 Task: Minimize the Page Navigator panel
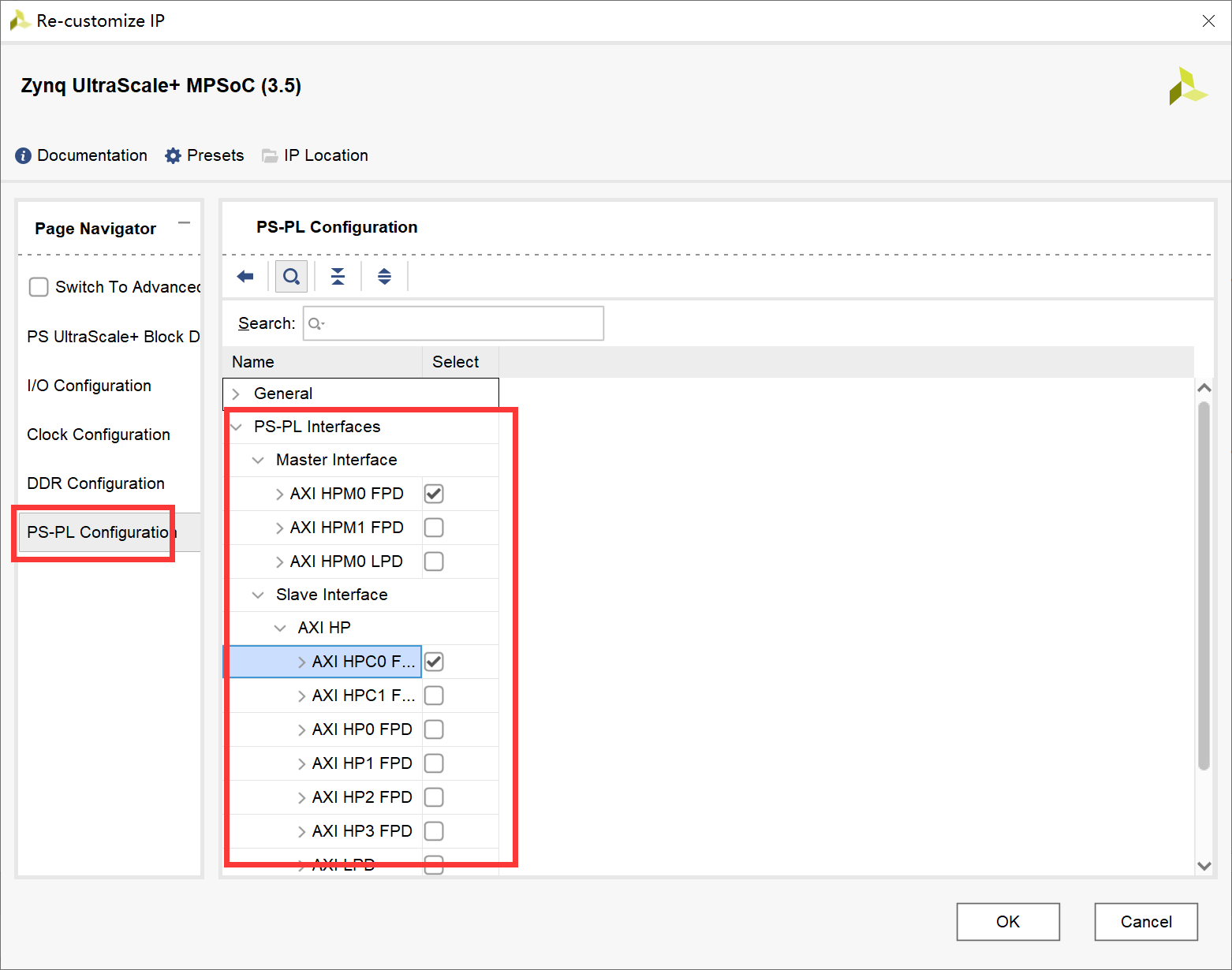pyautogui.click(x=184, y=223)
